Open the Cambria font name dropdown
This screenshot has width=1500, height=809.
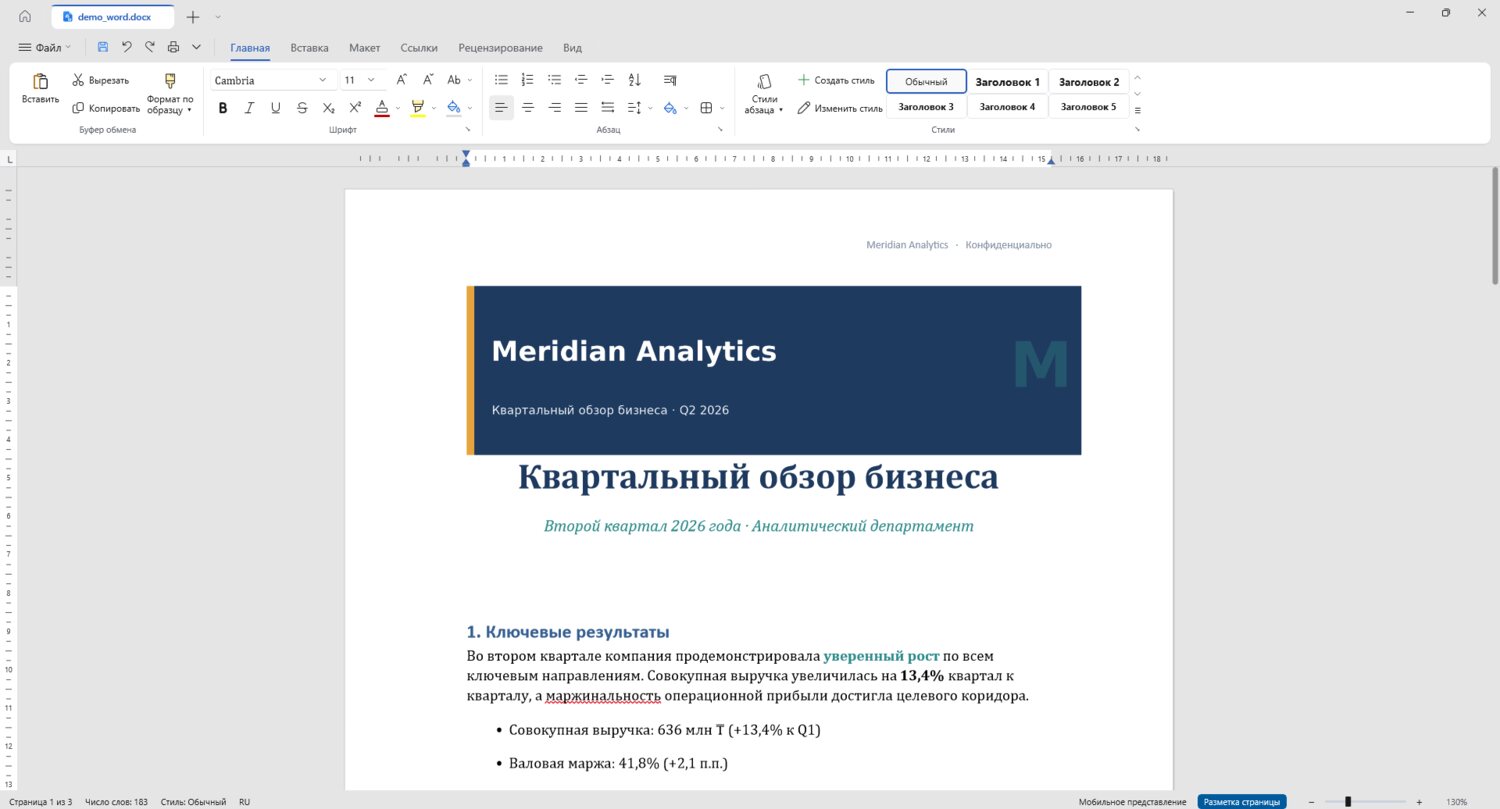pyautogui.click(x=322, y=80)
